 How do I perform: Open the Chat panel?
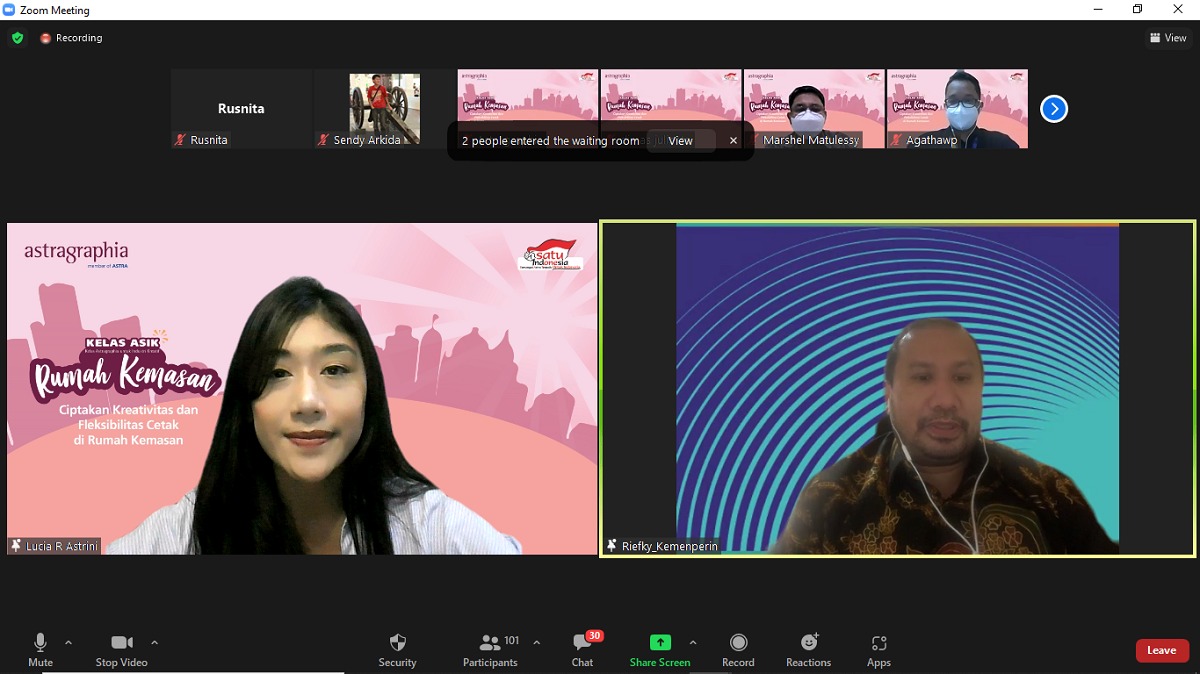pyautogui.click(x=583, y=649)
